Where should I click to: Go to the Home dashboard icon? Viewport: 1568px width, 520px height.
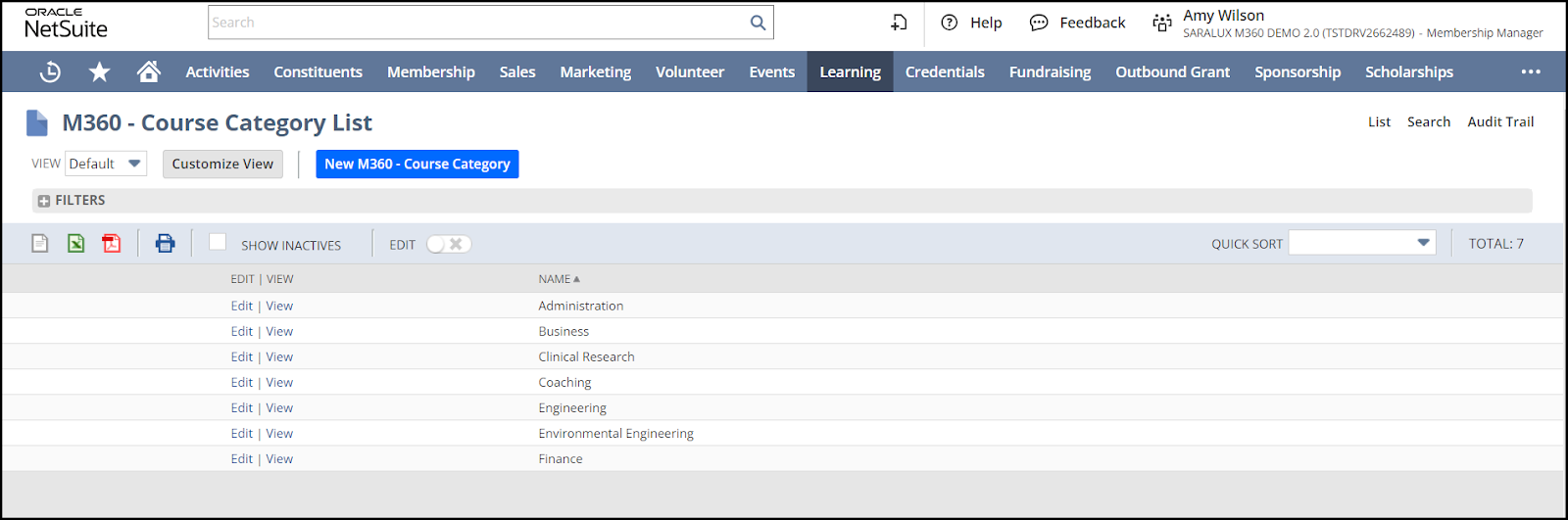click(149, 71)
